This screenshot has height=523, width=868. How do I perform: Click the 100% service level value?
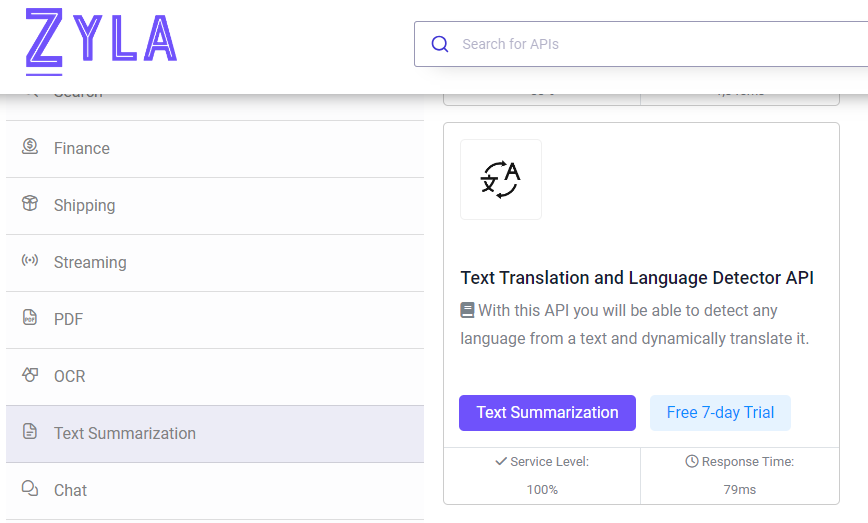pos(542,490)
